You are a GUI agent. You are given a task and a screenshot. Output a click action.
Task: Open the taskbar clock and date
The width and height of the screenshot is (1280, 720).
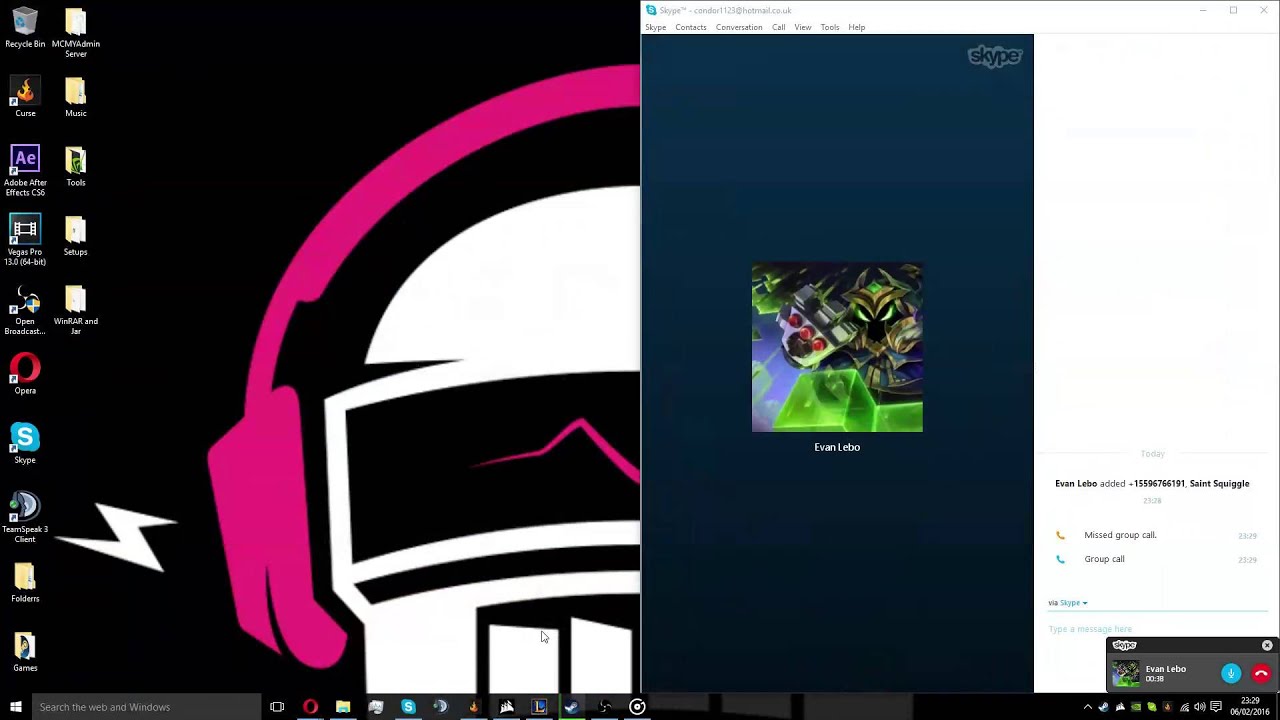(1250, 707)
